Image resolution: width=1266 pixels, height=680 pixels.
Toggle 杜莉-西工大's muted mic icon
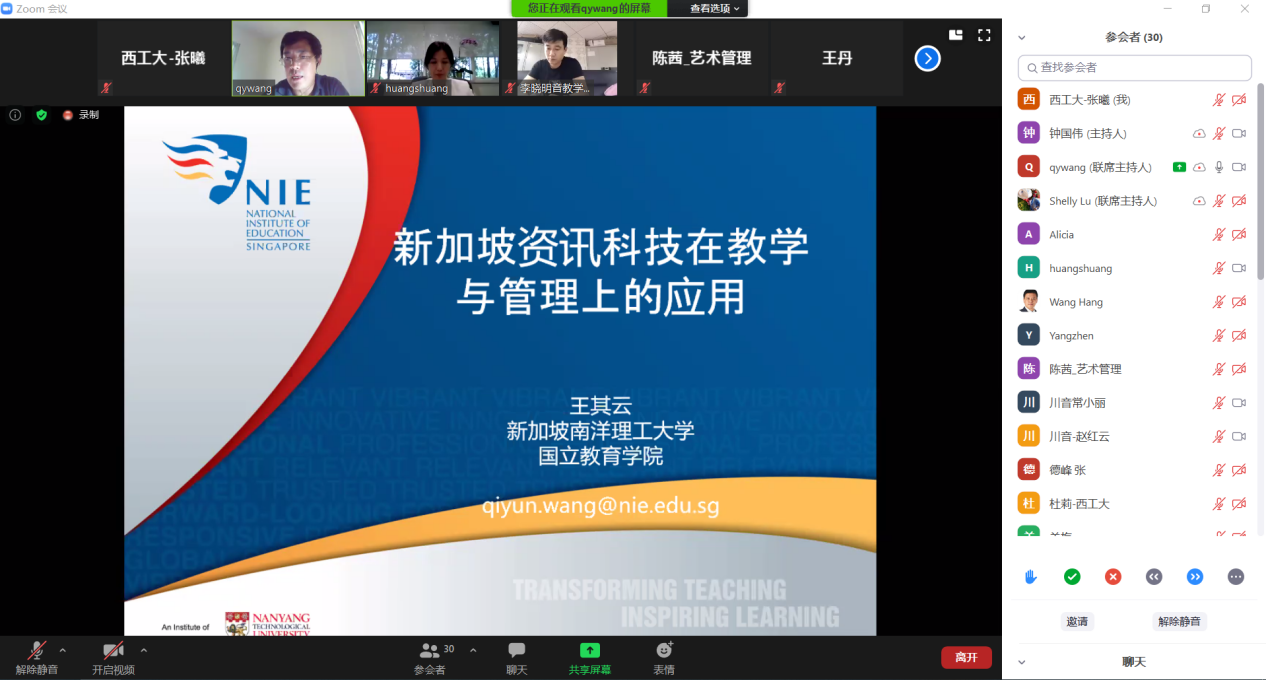(1219, 504)
